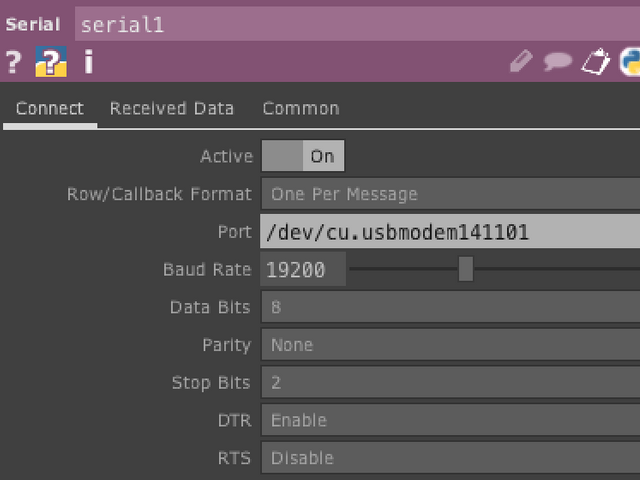Toggle the Active switch off
Image resolution: width=640 pixels, height=480 pixels.
303,156
